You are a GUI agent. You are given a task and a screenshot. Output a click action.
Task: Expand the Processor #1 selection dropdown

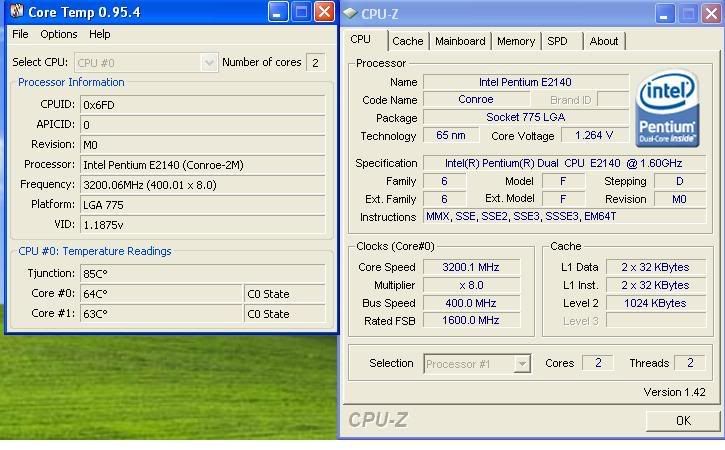coord(522,364)
